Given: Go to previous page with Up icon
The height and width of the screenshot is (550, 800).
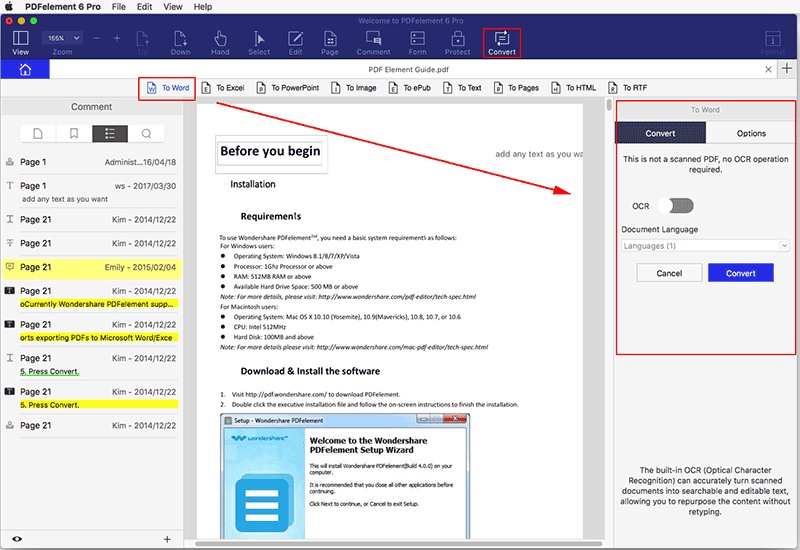Looking at the screenshot, I should (143, 43).
